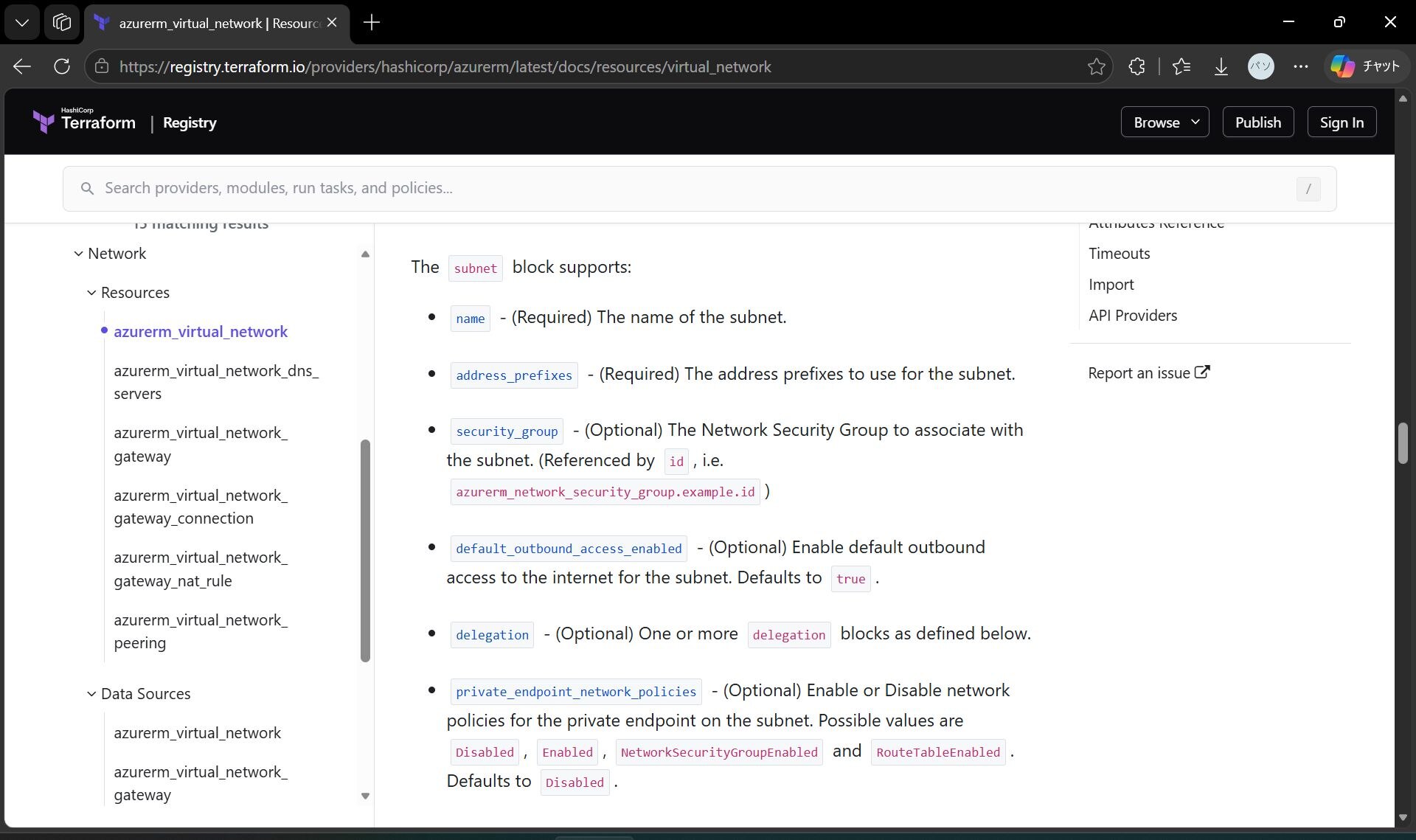Click the Terraform logo icon

pos(44,122)
